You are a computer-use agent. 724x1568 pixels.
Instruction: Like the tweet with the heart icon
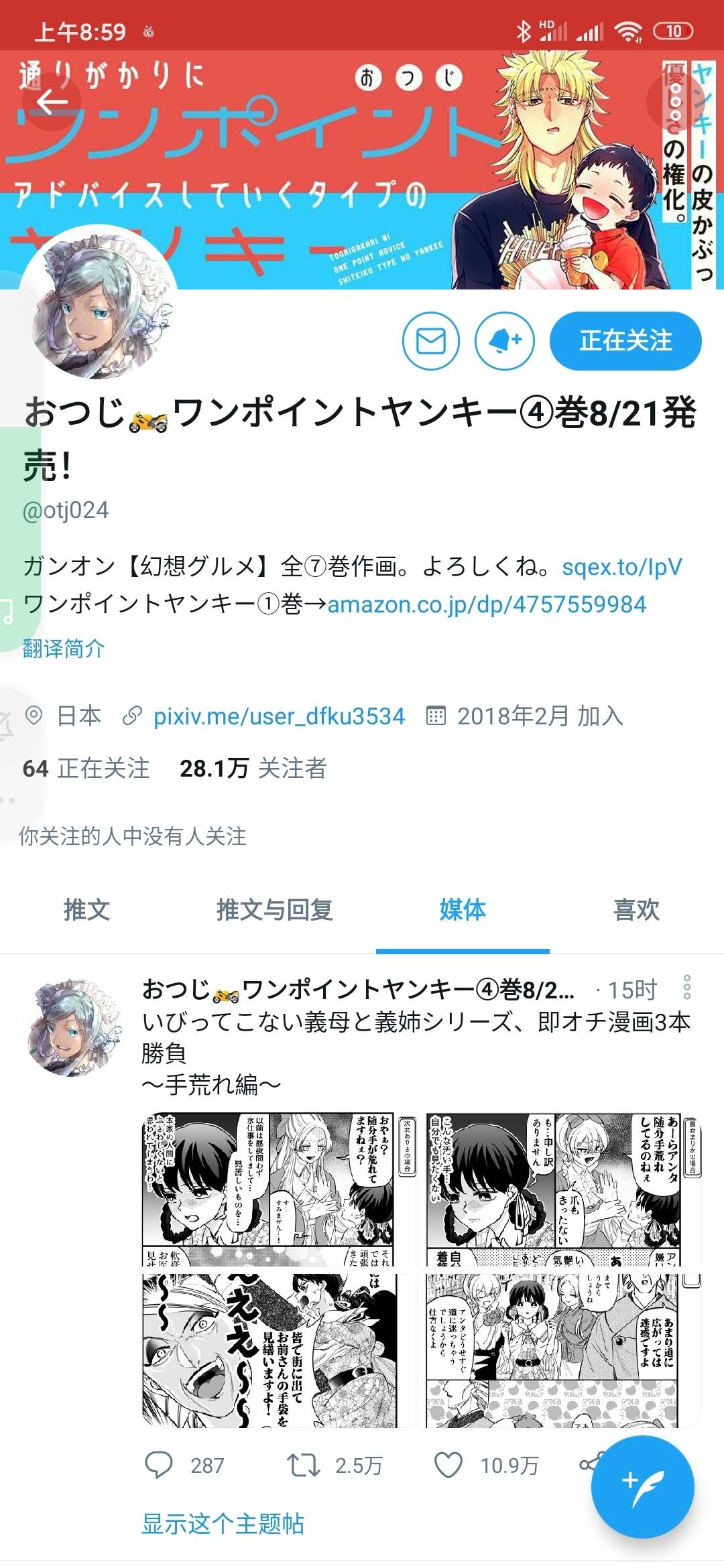[448, 1465]
